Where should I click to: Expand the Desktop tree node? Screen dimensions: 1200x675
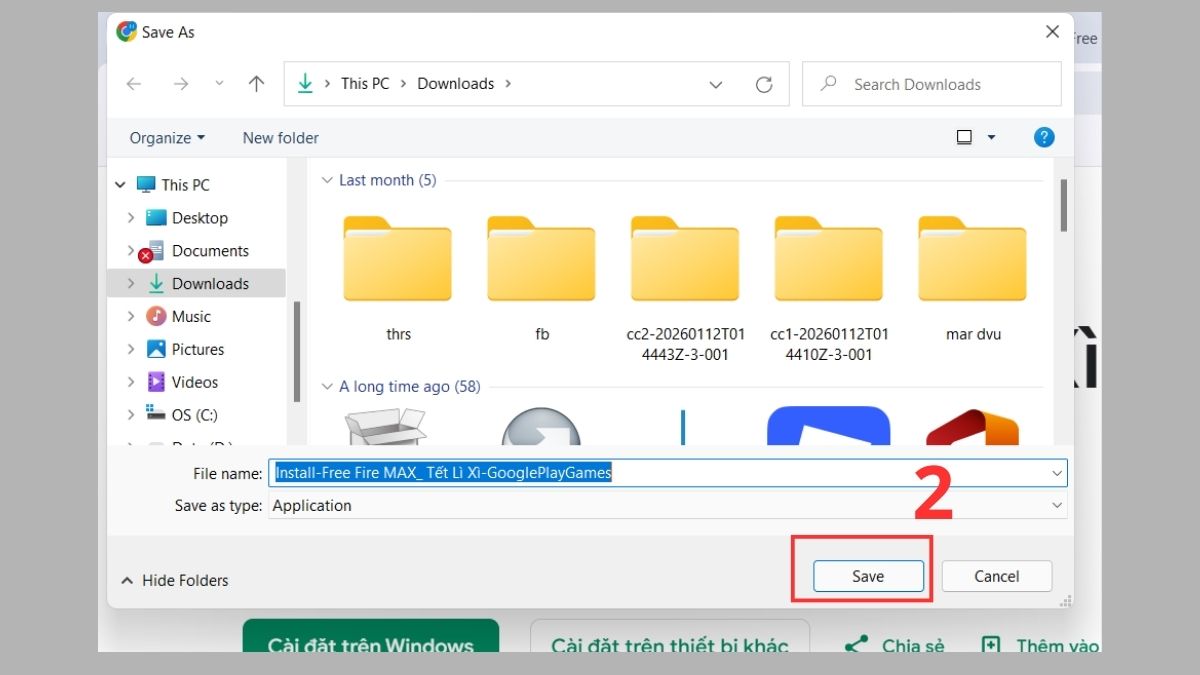point(131,218)
